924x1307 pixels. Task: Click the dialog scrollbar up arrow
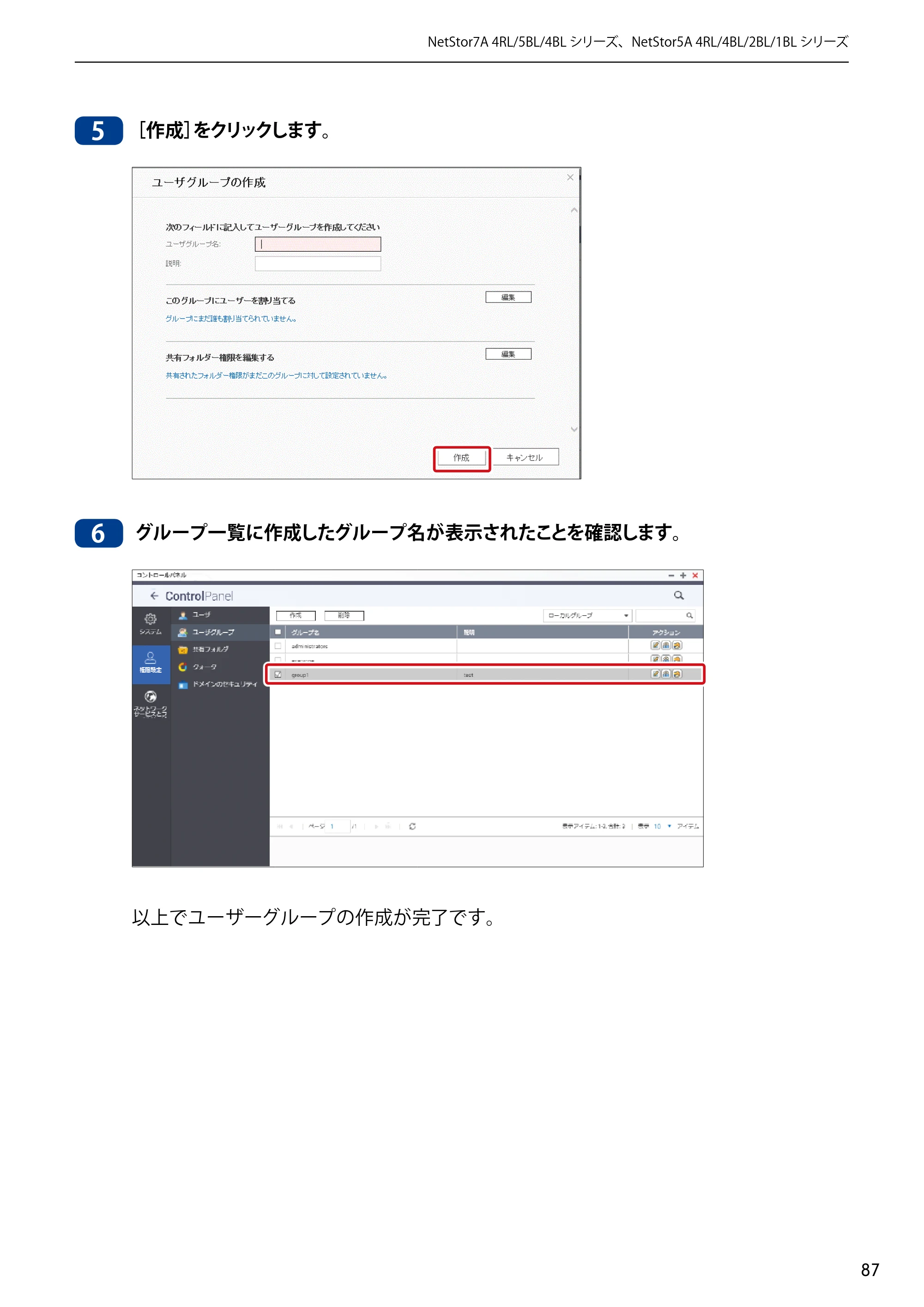(574, 210)
